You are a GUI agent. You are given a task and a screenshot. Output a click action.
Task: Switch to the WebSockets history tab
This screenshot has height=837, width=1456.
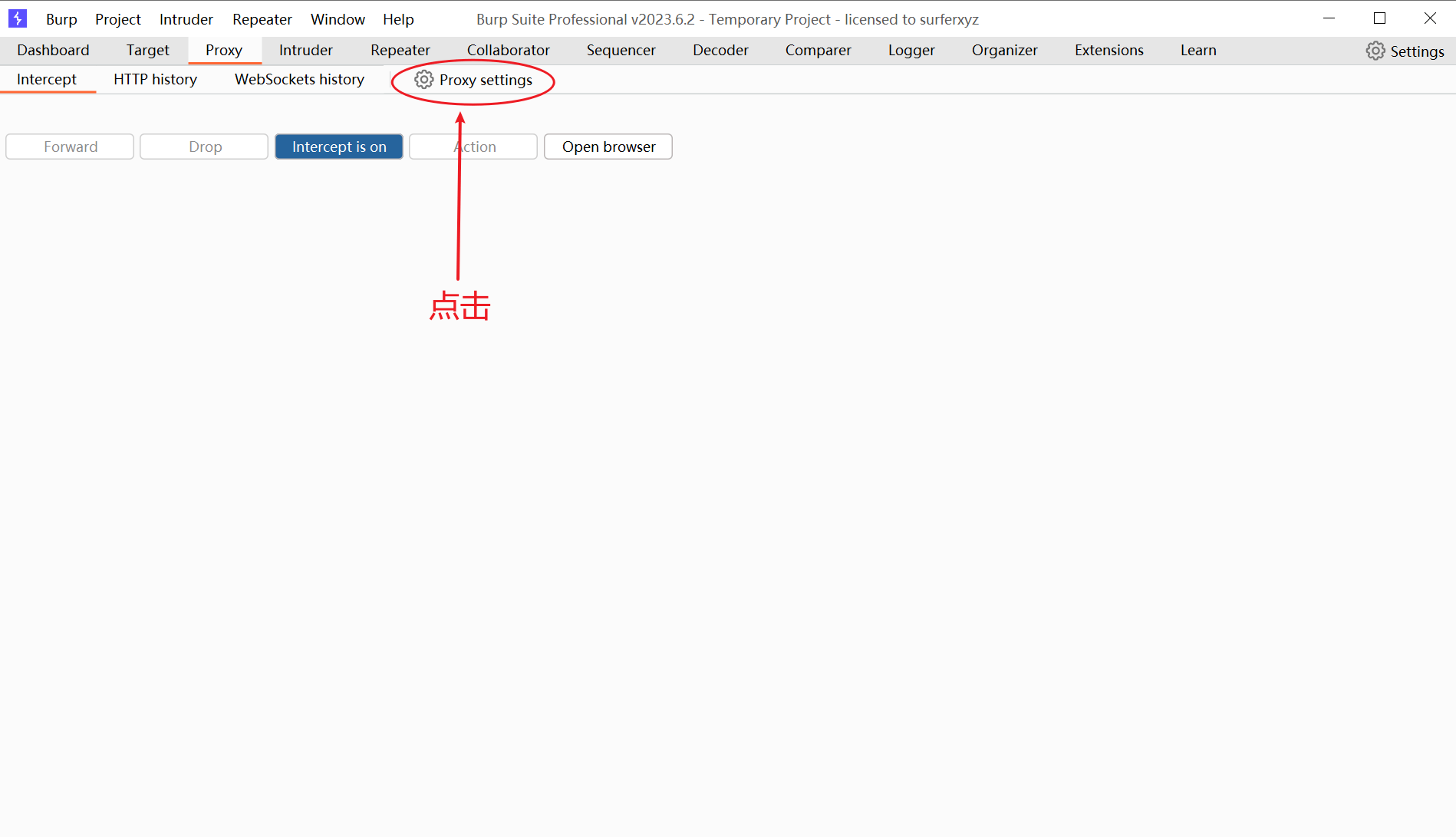[x=299, y=79]
